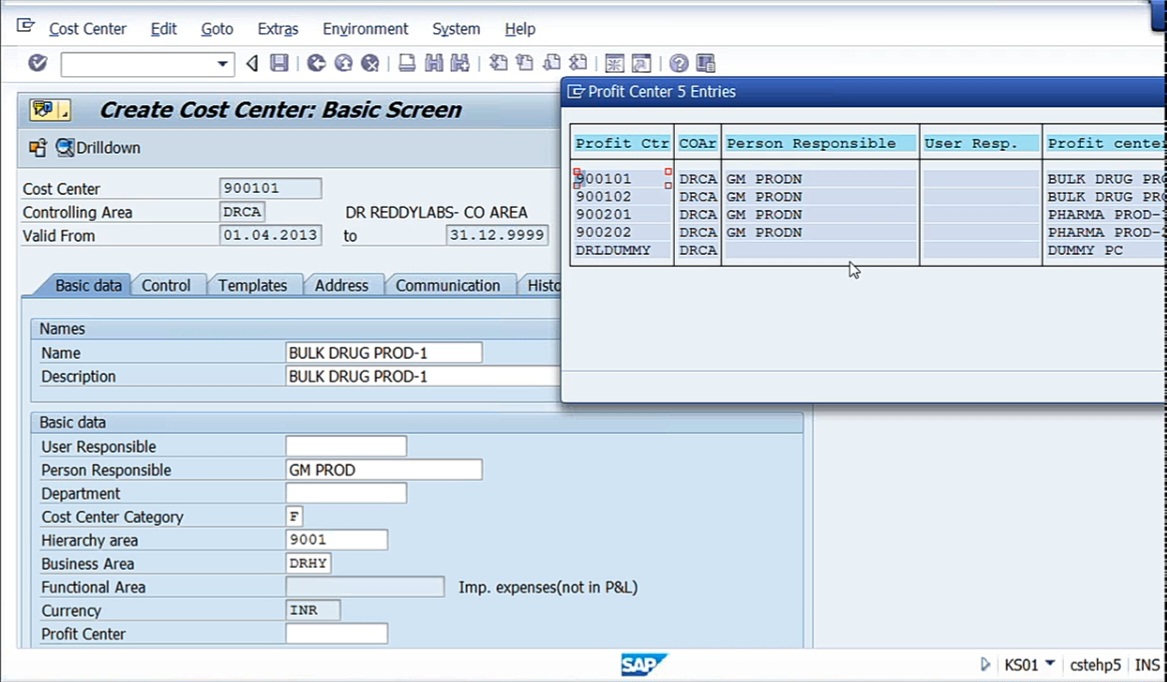The height and width of the screenshot is (682, 1167).
Task: Click the empty Profit Center input field
Action: (x=336, y=634)
